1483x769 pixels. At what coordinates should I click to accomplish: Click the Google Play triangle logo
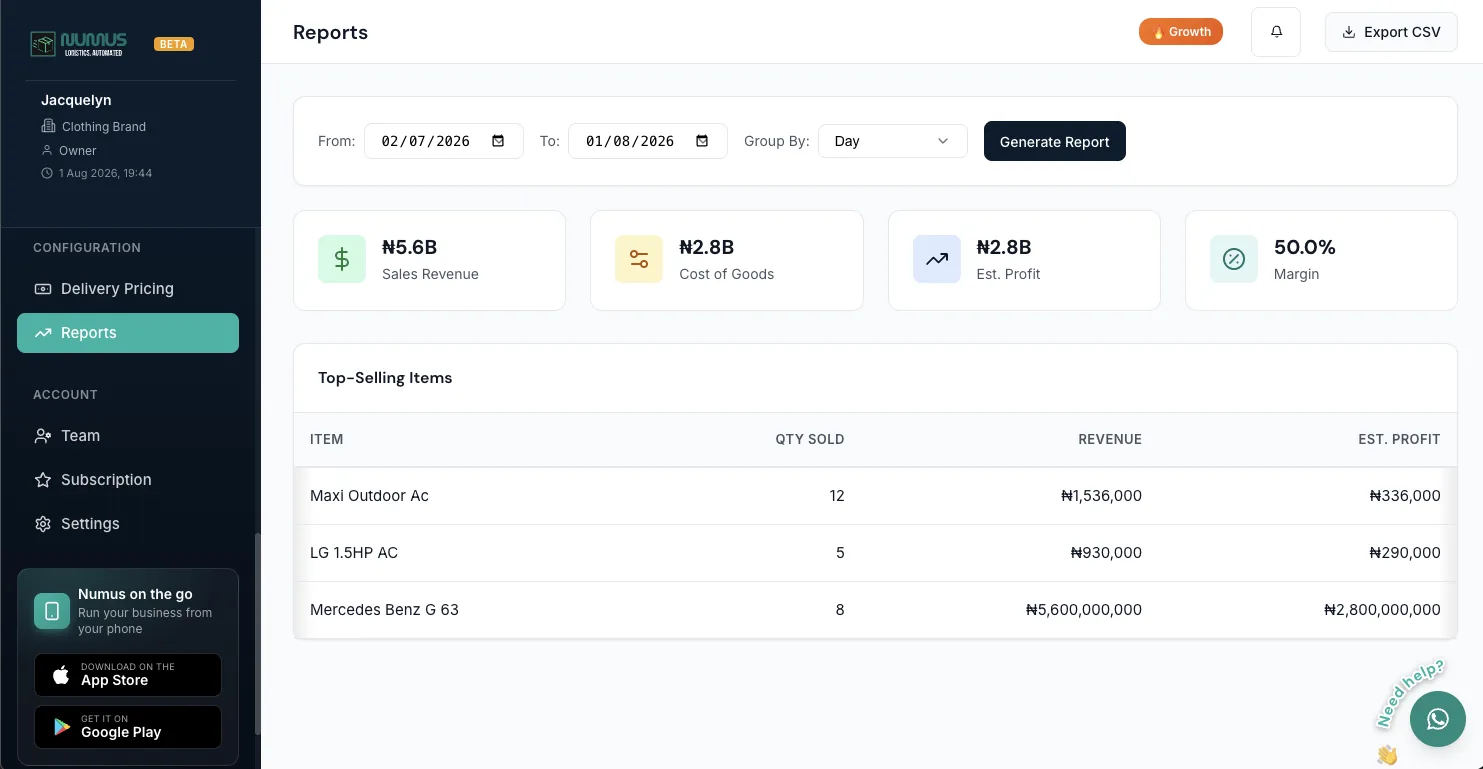[62, 727]
